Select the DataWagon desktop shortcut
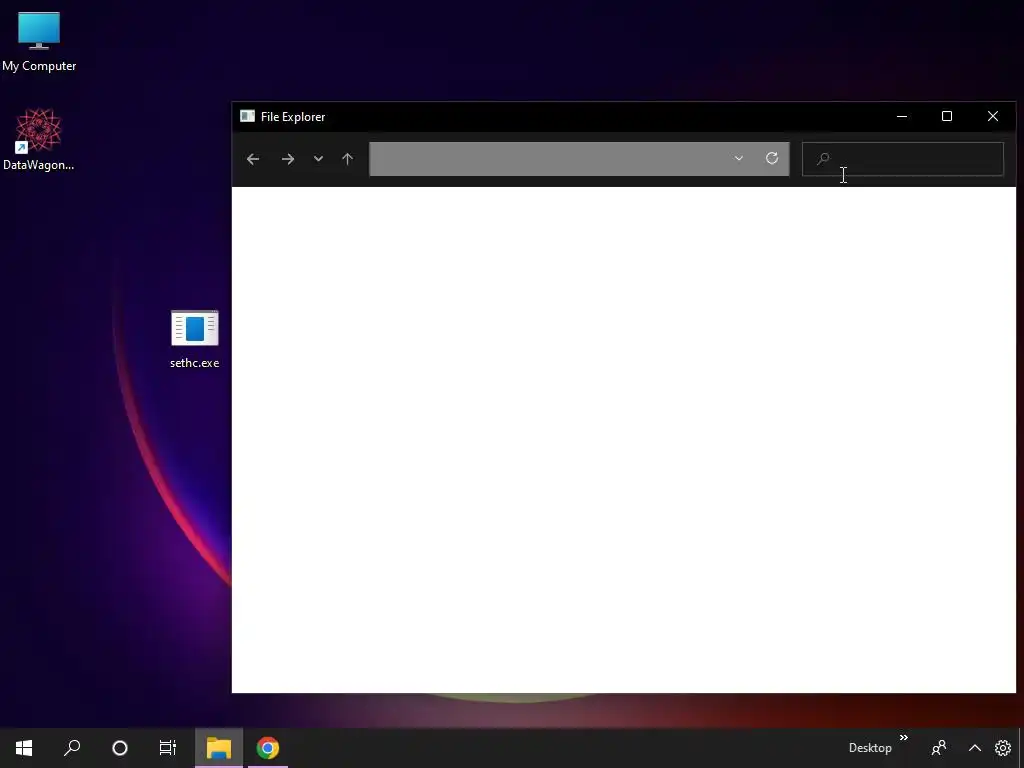Image resolution: width=1024 pixels, height=768 pixels. (x=39, y=139)
